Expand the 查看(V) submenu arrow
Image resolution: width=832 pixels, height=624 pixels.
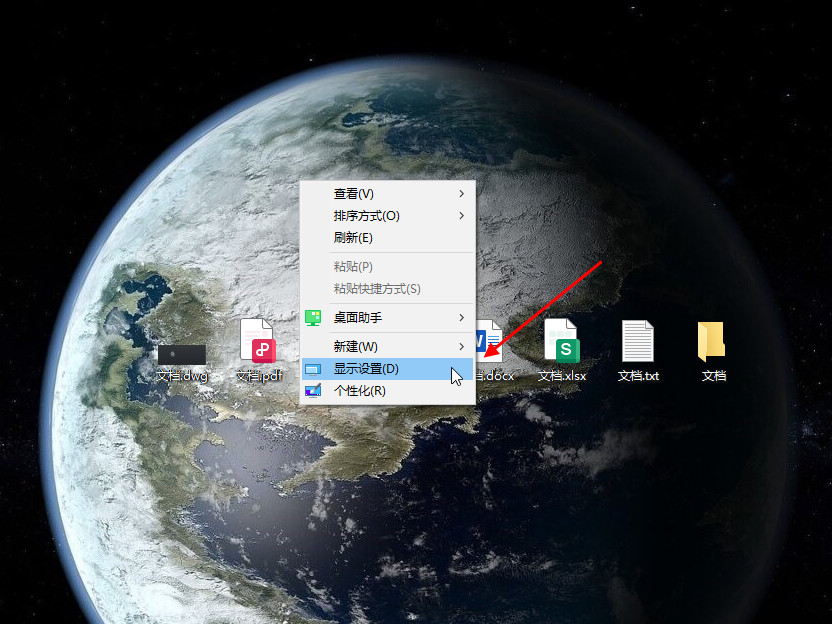point(461,194)
